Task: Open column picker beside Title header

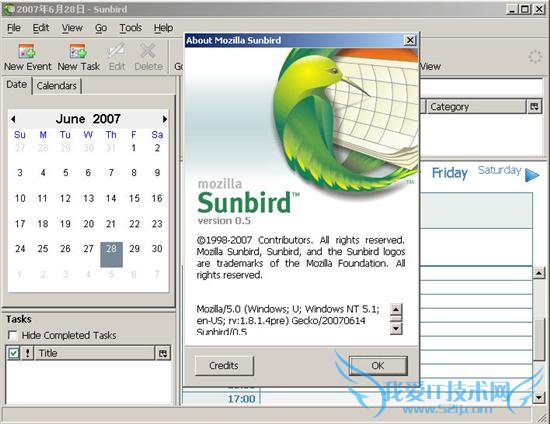Action: pos(163,353)
